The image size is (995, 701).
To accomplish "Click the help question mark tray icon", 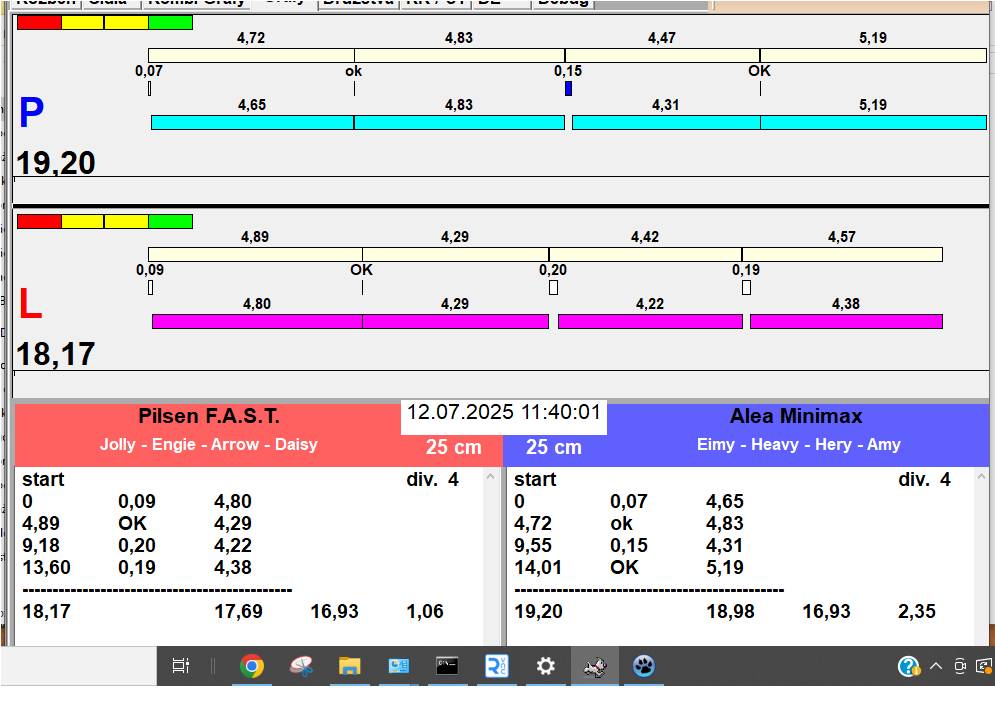I will [908, 666].
